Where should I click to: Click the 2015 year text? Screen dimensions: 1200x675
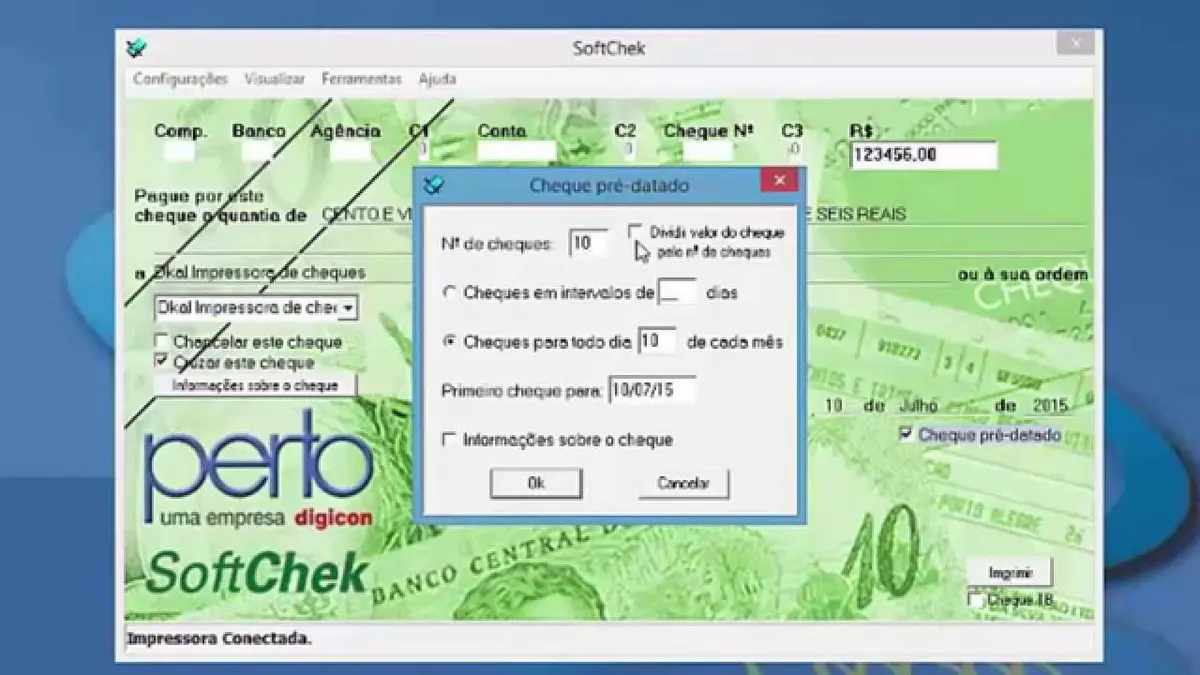pos(1051,406)
